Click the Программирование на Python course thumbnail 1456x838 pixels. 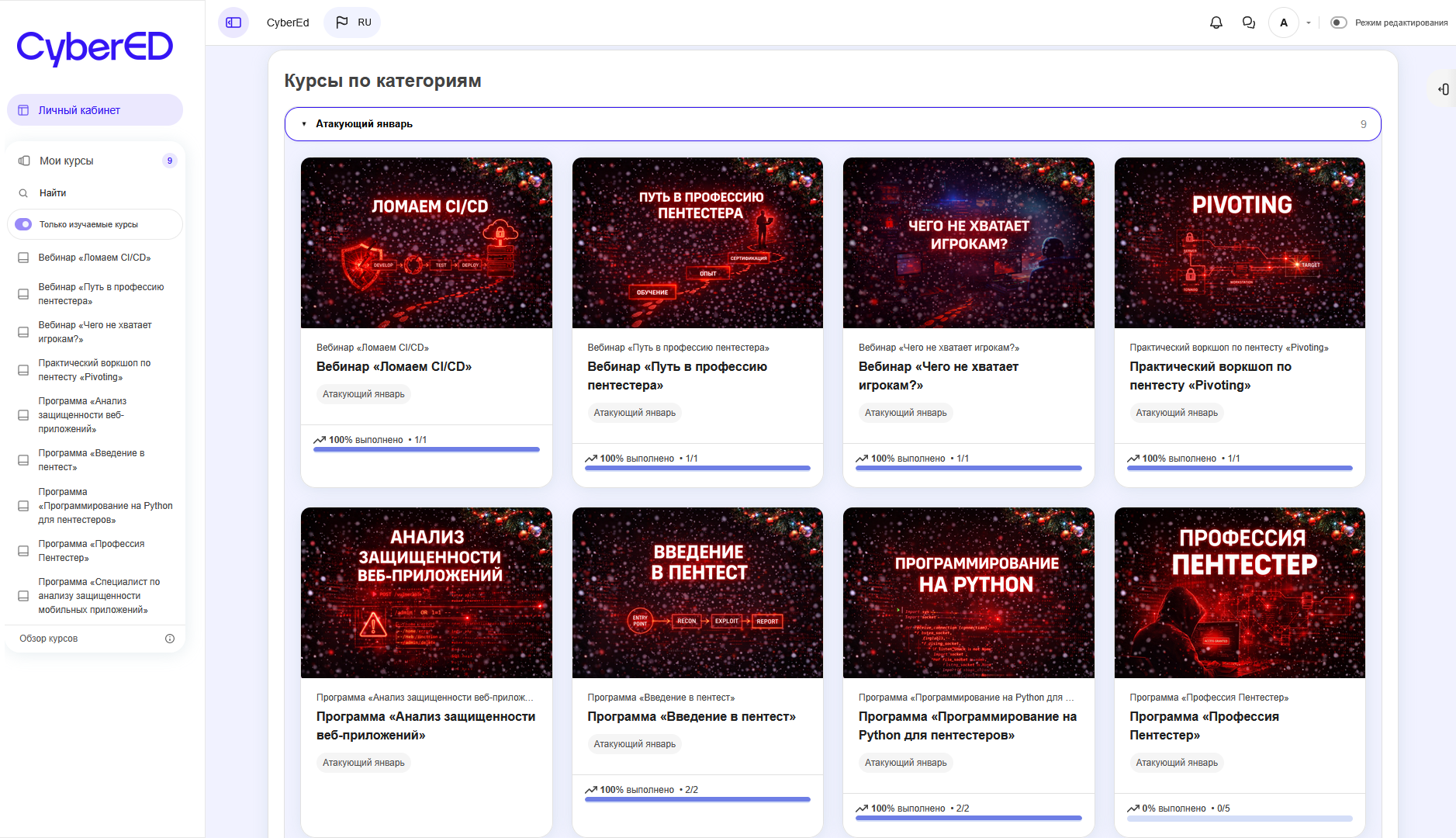click(968, 593)
